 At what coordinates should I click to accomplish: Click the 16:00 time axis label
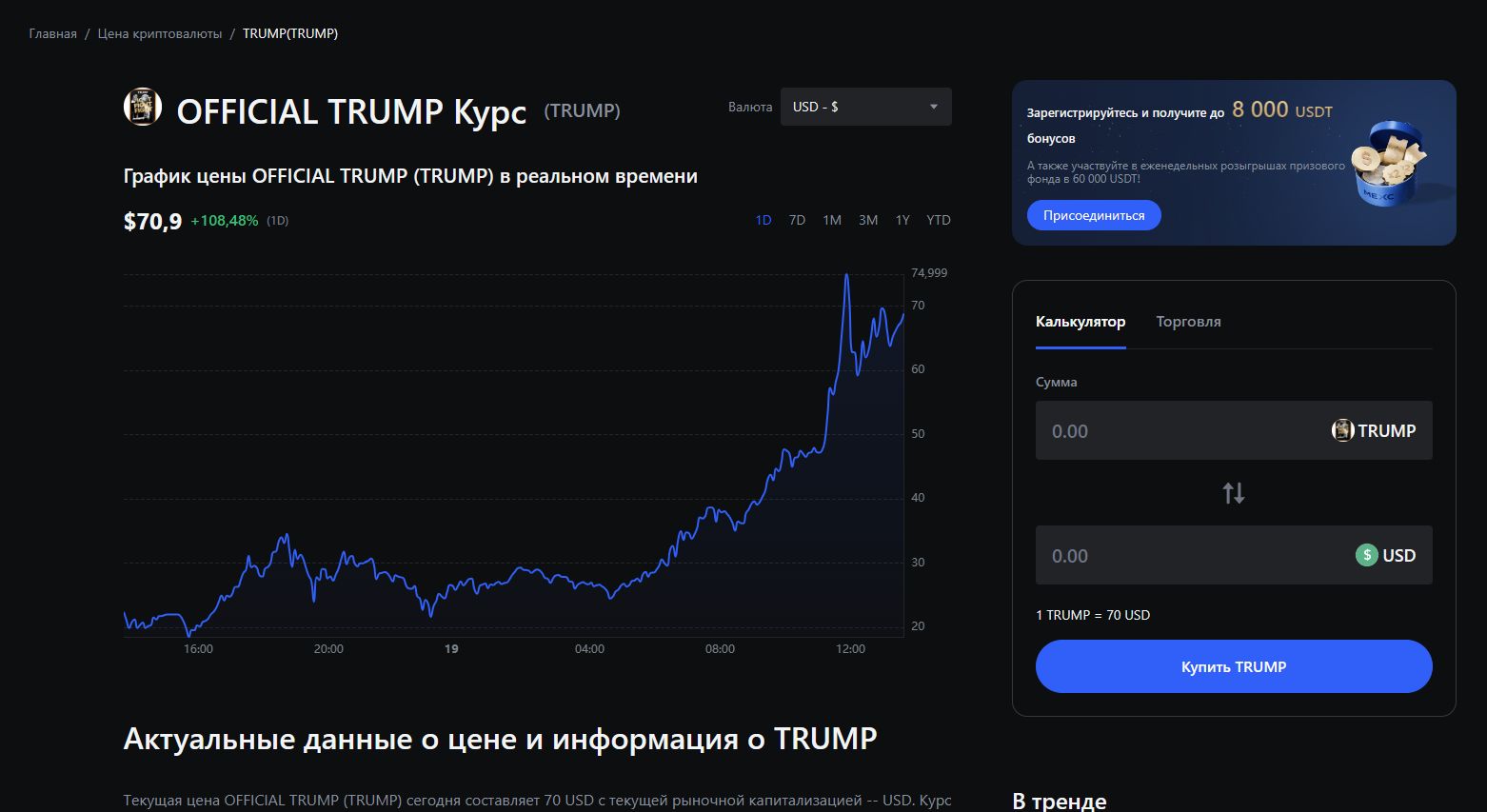pyautogui.click(x=198, y=649)
